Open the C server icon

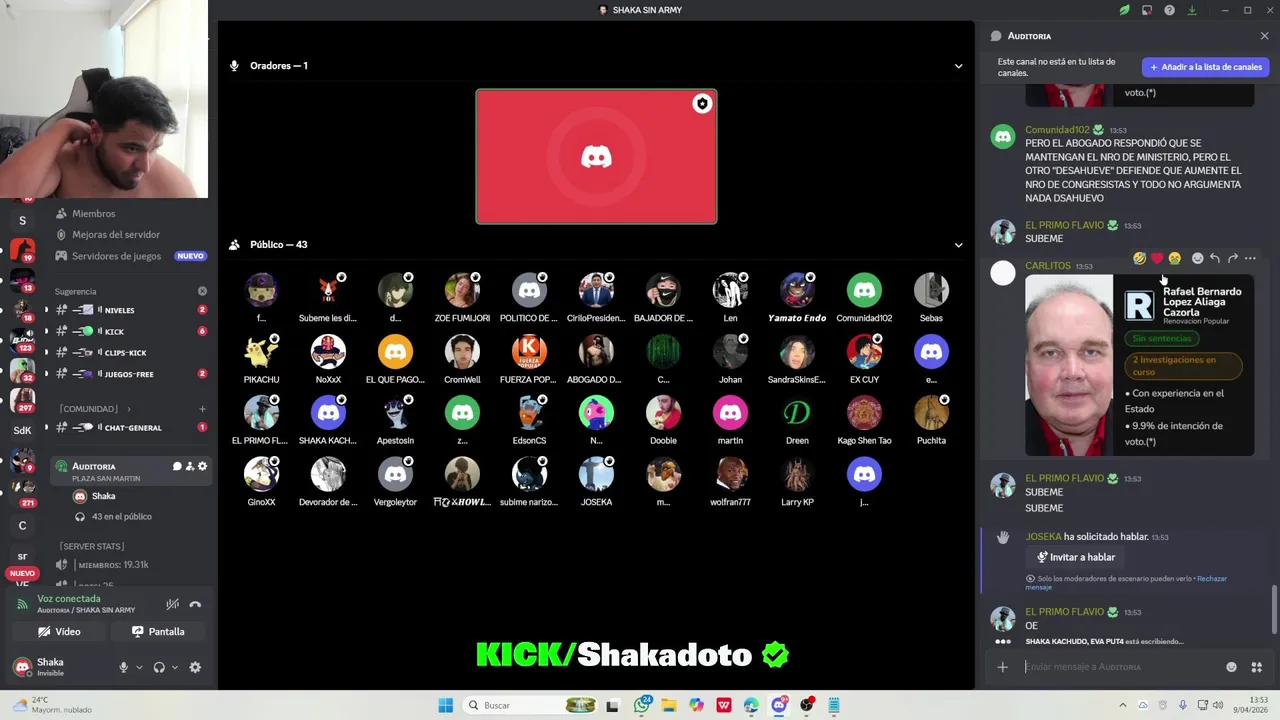22,526
